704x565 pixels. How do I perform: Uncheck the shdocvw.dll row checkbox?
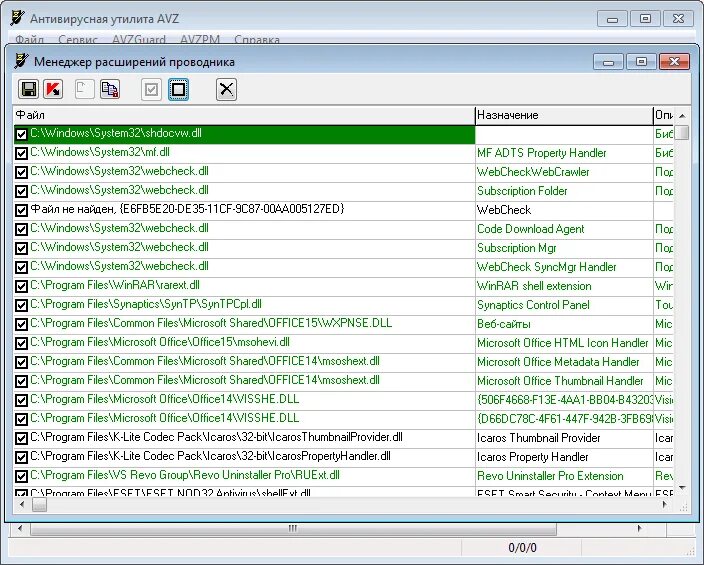point(21,134)
